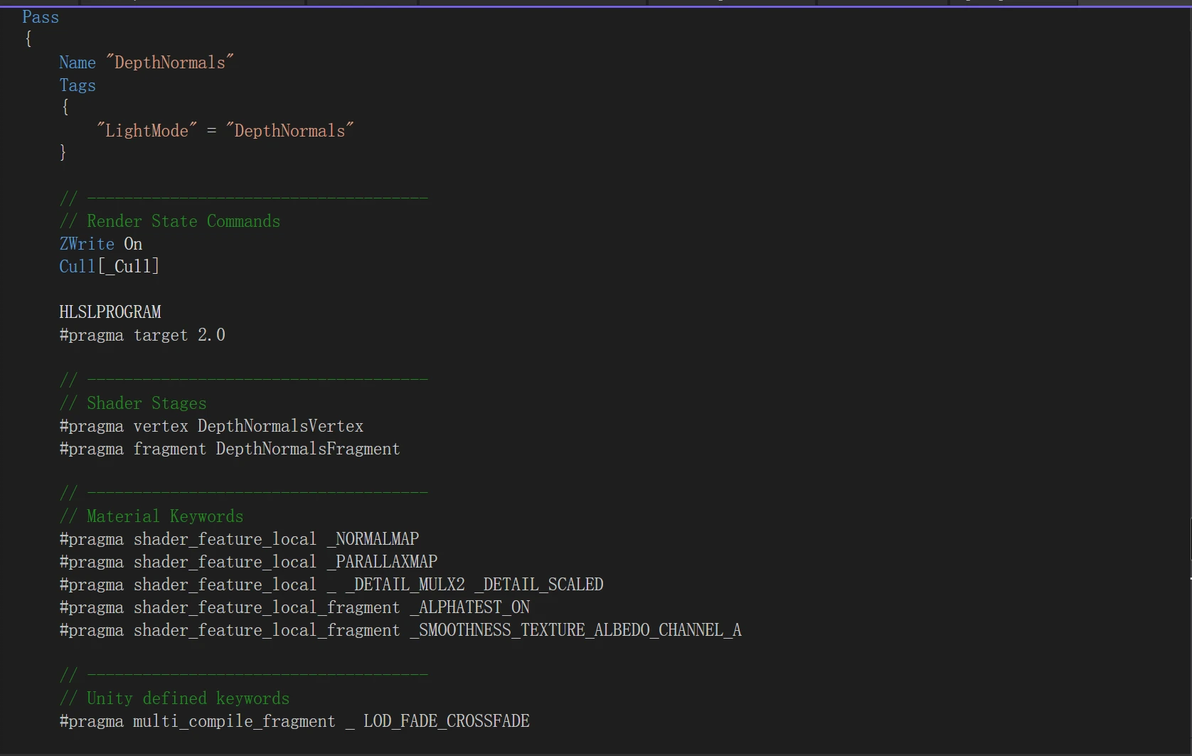Click the Pass keyword at the top
This screenshot has width=1192, height=756.
[40, 17]
